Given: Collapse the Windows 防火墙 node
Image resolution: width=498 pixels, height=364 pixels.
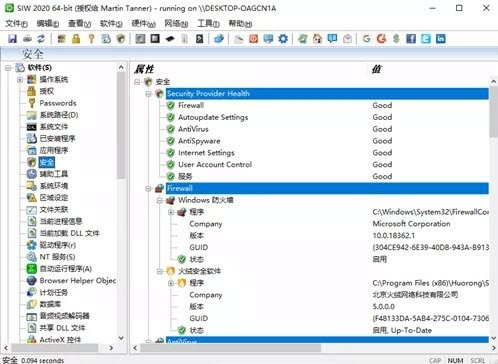Looking at the screenshot, I should 160,201.
